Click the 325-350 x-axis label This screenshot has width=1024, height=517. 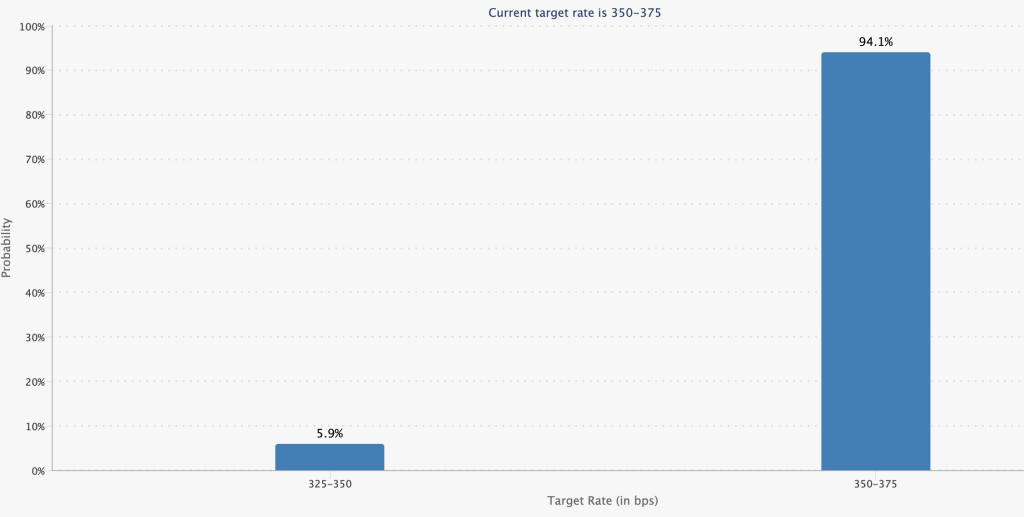(330, 483)
